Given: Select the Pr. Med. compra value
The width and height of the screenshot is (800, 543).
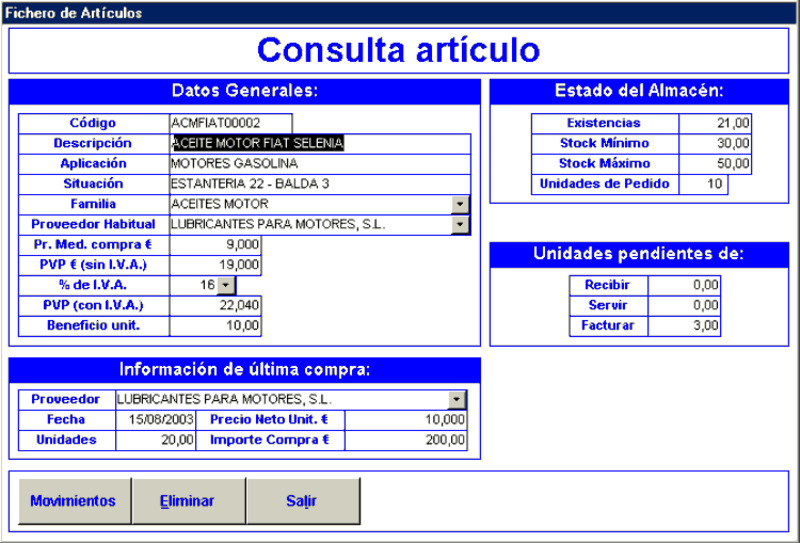Looking at the screenshot, I should coord(216,244).
